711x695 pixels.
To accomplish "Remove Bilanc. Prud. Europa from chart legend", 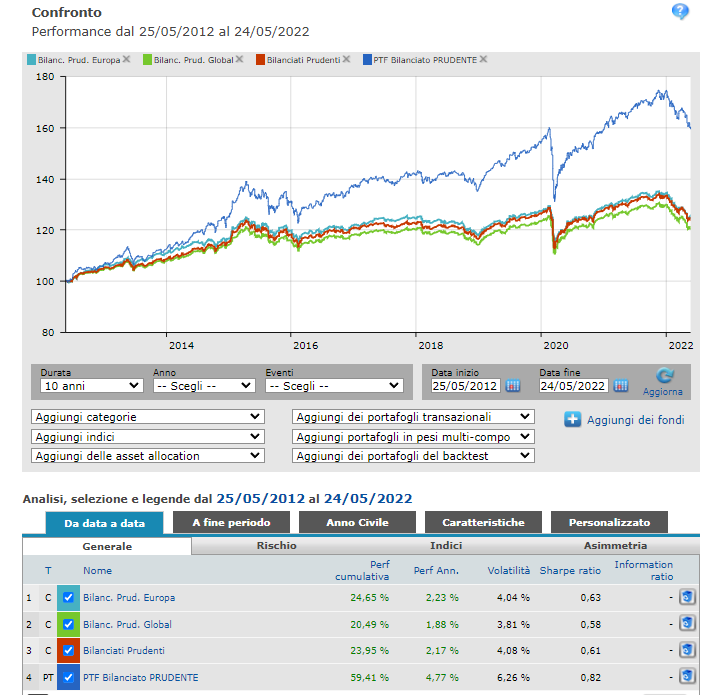I will click(127, 59).
